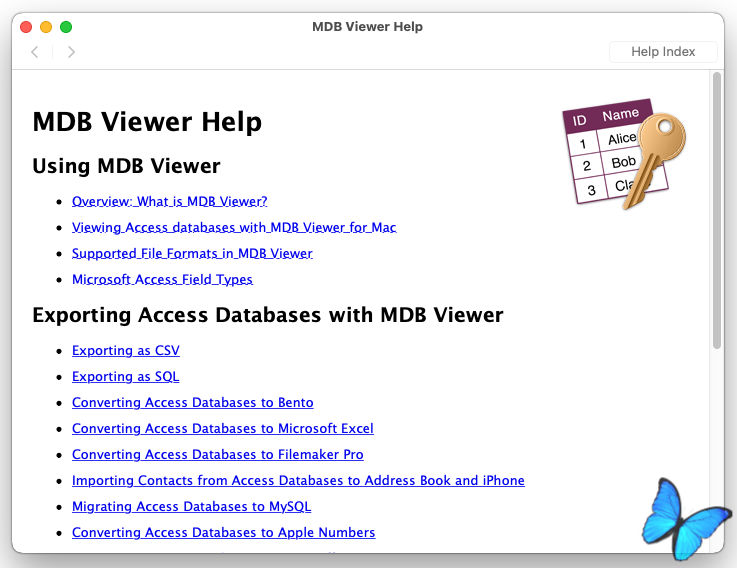Open "Converting Access Databases to Apple Numbers"
The image size is (737, 568).
click(x=224, y=532)
